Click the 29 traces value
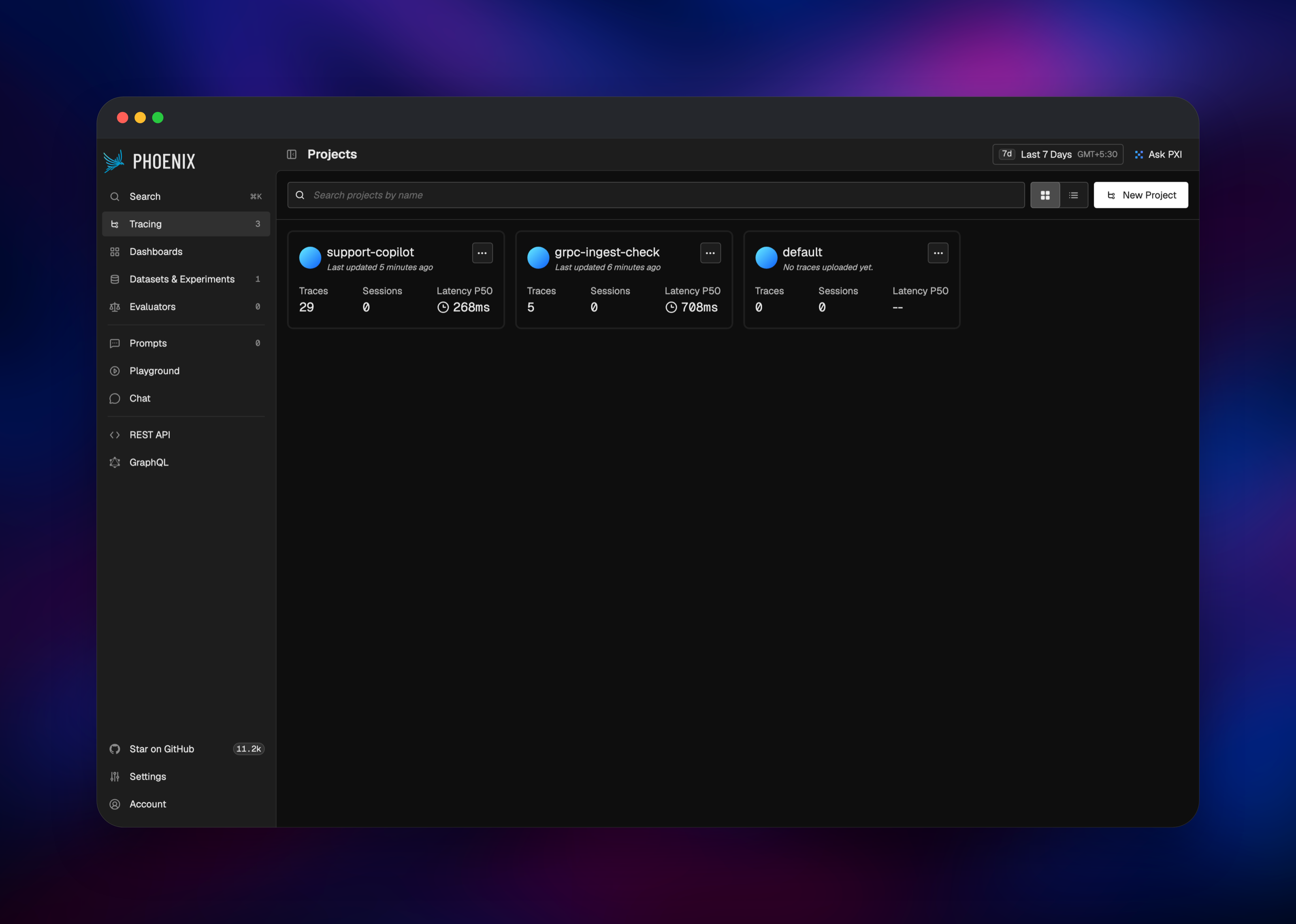The width and height of the screenshot is (1296, 924). 307,307
